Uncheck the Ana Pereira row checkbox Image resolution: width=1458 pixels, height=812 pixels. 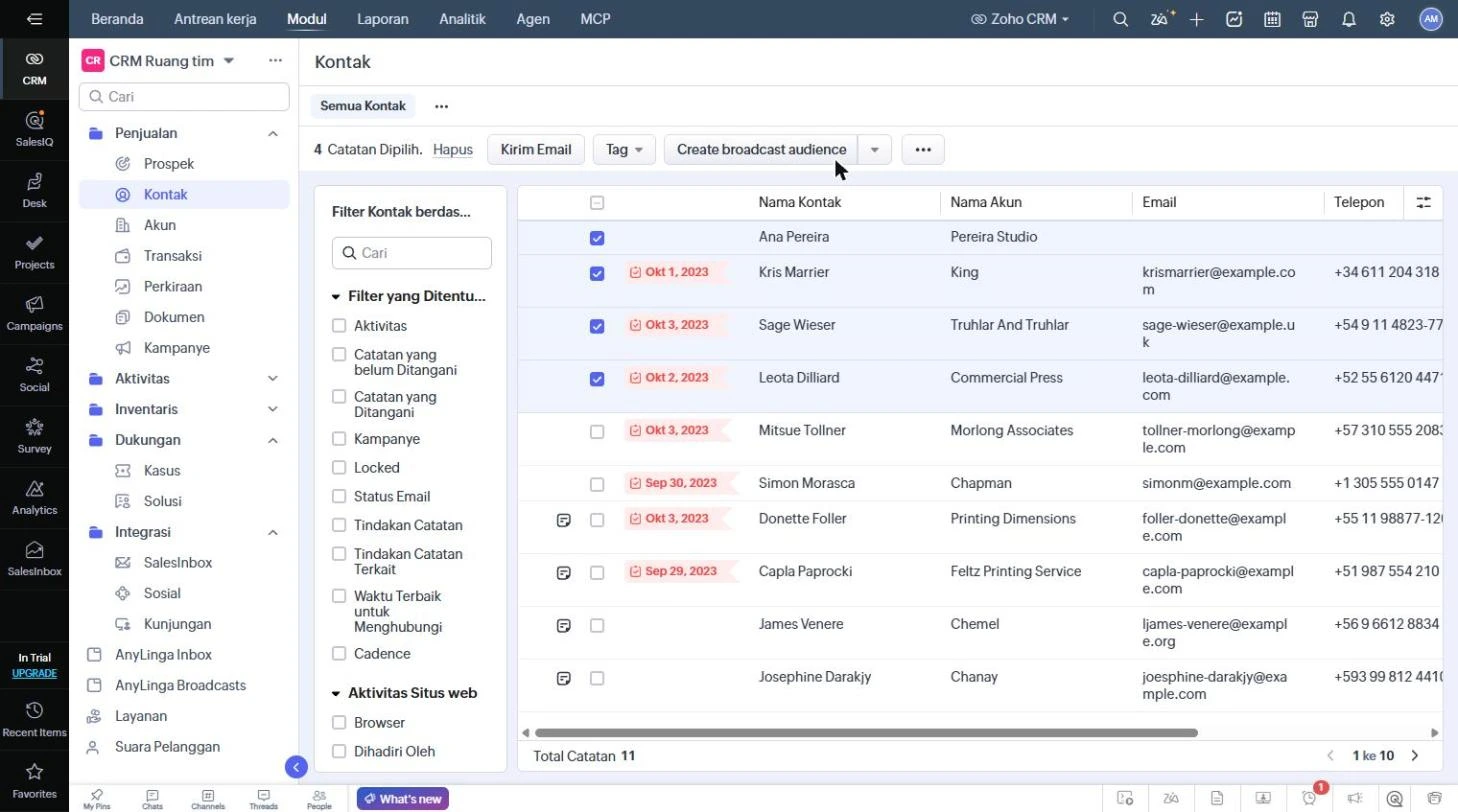coord(597,238)
